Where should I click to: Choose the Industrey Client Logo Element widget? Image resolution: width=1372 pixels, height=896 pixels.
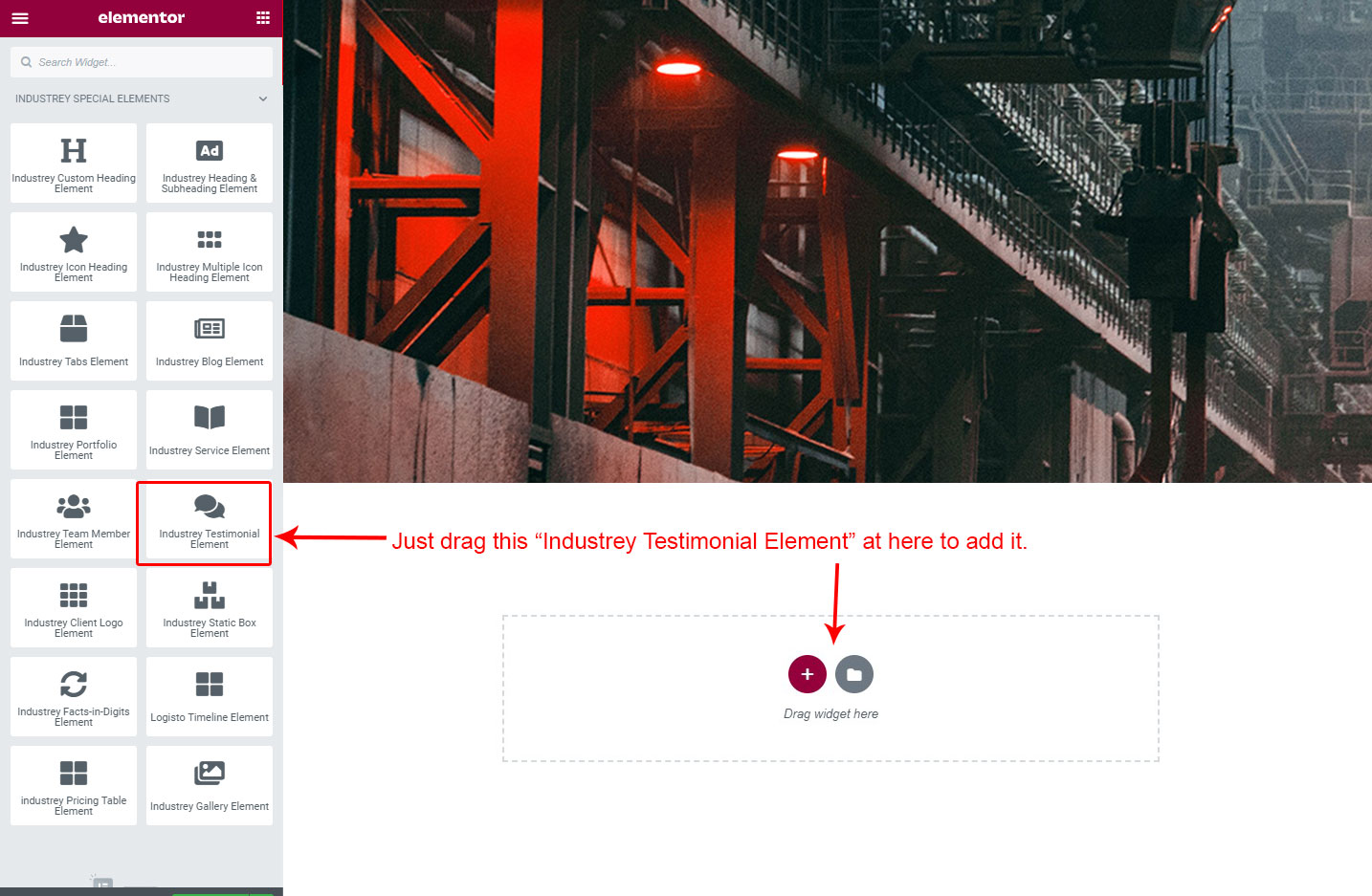click(74, 607)
